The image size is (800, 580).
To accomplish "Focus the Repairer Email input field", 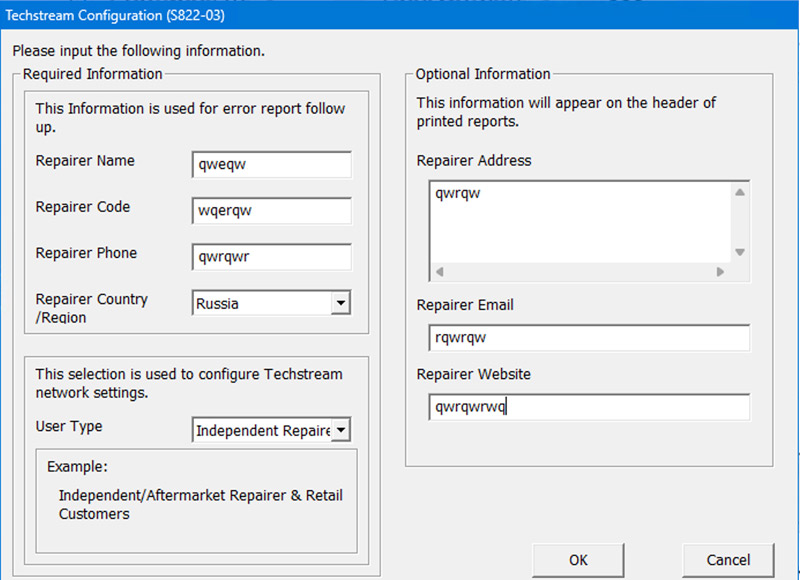I will pyautogui.click(x=589, y=338).
